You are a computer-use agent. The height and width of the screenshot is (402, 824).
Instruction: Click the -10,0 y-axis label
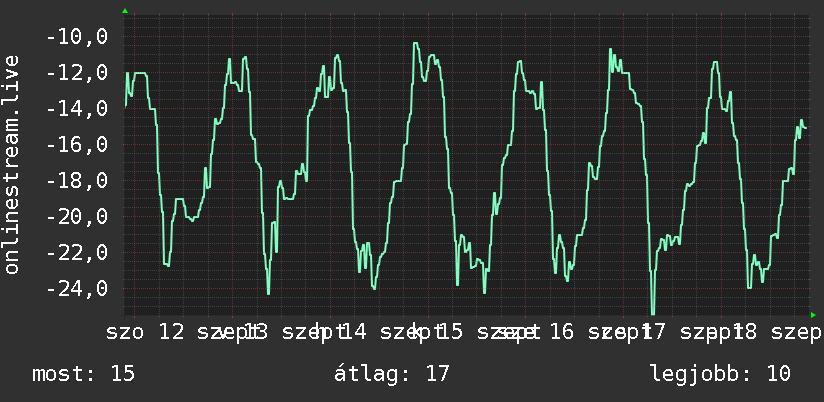click(x=77, y=37)
